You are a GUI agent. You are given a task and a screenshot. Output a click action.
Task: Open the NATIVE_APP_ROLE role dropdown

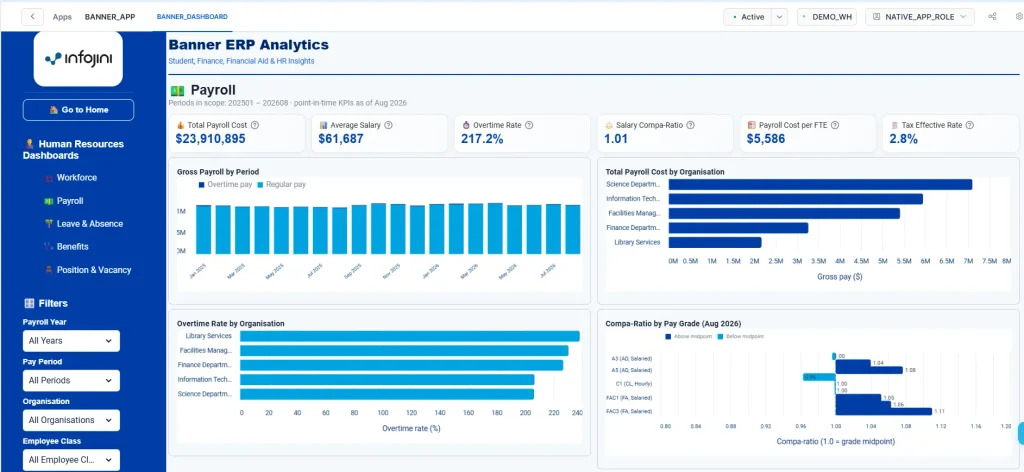(x=920, y=17)
